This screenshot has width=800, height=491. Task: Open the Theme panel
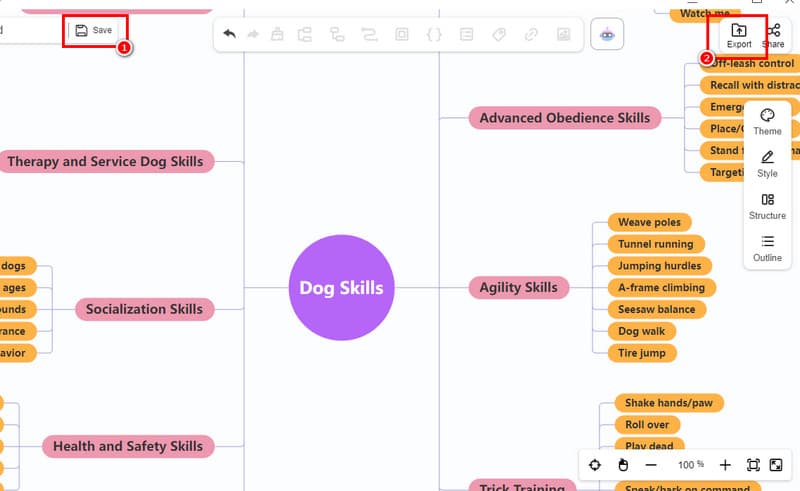click(767, 122)
